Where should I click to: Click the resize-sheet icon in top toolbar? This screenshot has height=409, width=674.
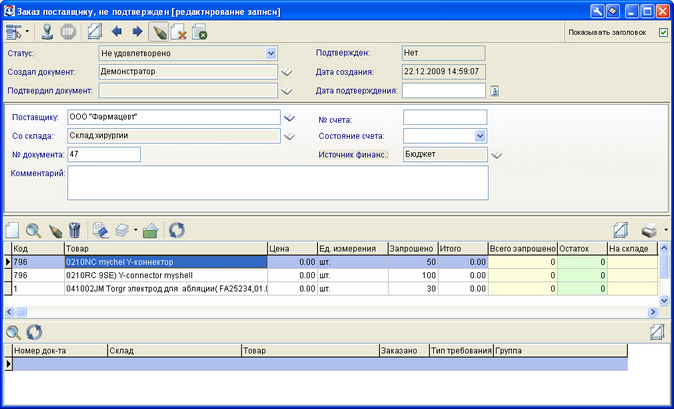click(x=95, y=32)
